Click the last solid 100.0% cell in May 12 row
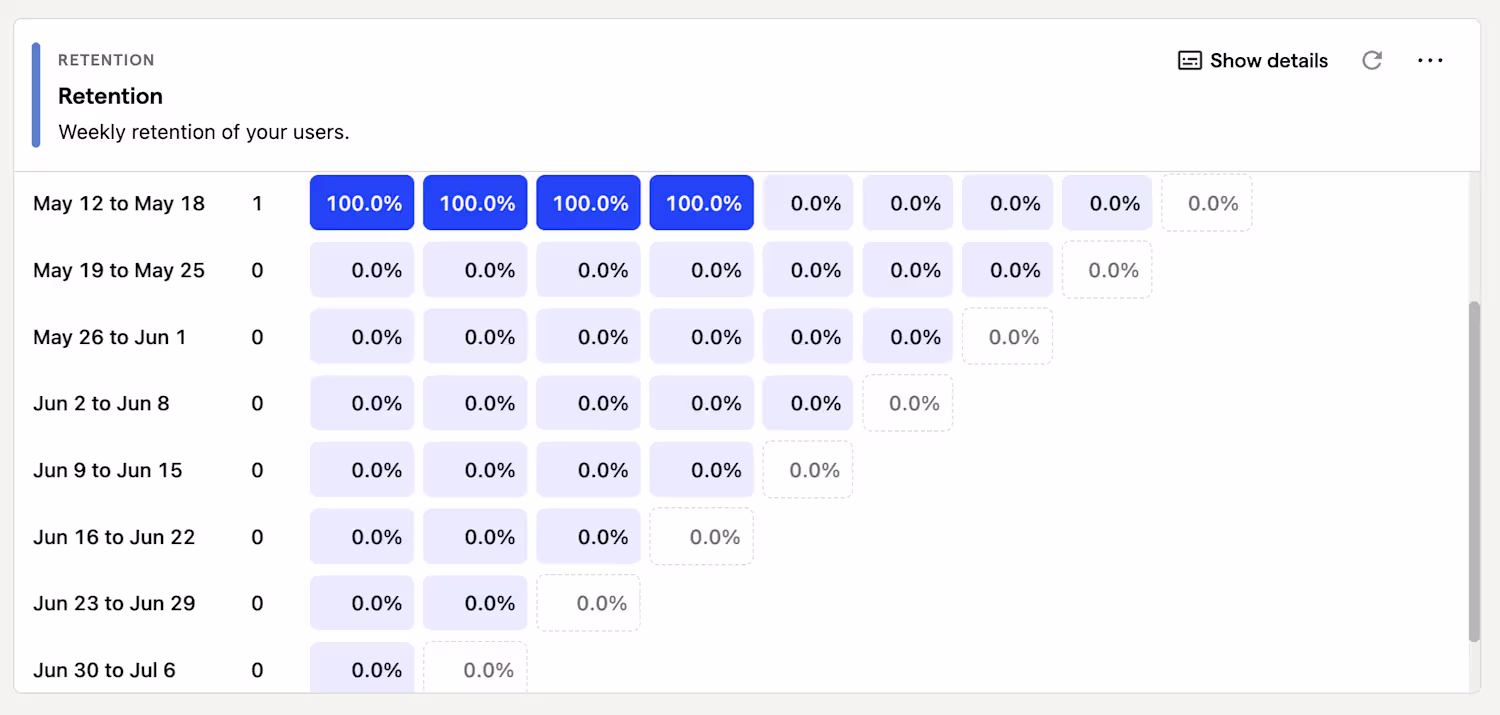Screen dimensions: 1500x715 pyautogui.click(x=702, y=204)
